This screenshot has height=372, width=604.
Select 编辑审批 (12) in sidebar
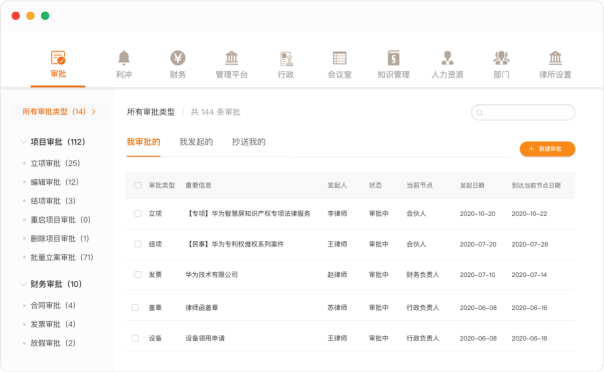pyautogui.click(x=54, y=182)
